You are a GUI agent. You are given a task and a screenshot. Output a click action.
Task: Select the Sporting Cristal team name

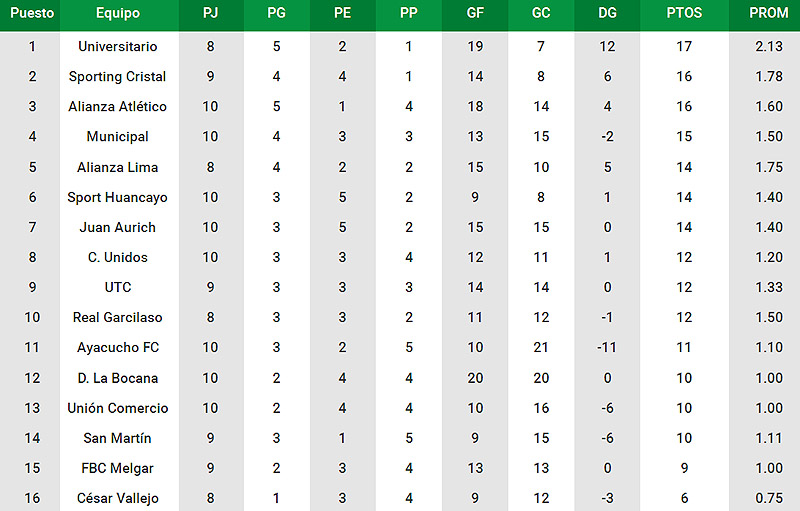click(117, 76)
